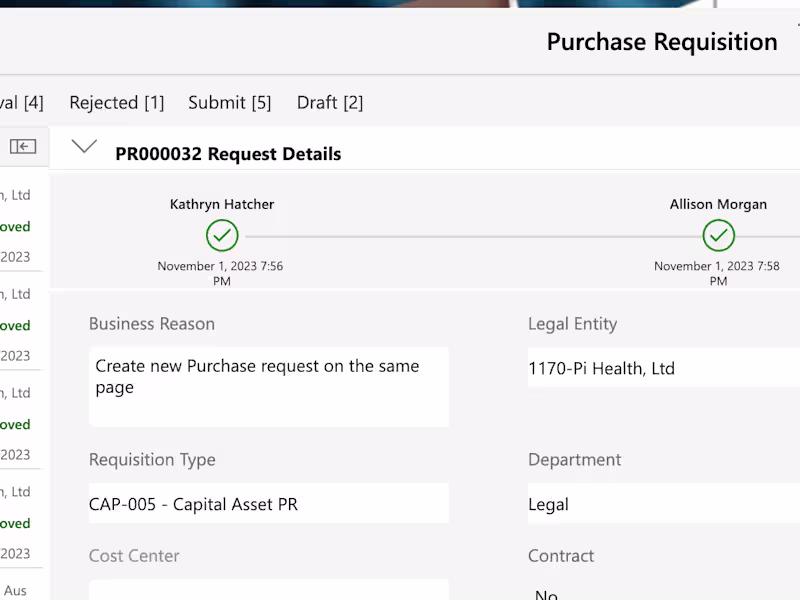Screen dimensions: 800x600
Task: Click the Purchase Requisition page title
Action: (x=661, y=42)
